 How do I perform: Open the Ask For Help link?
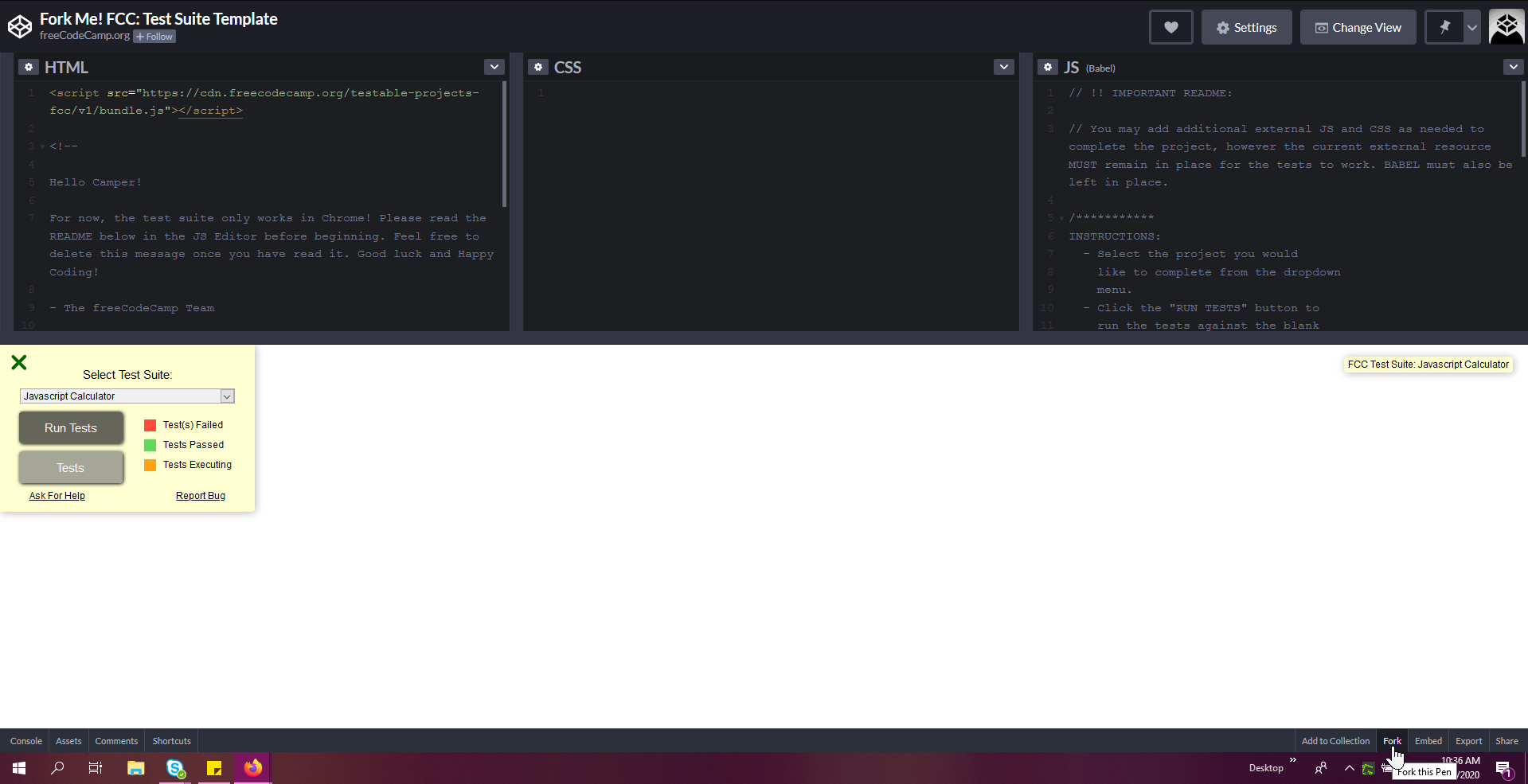click(x=57, y=496)
